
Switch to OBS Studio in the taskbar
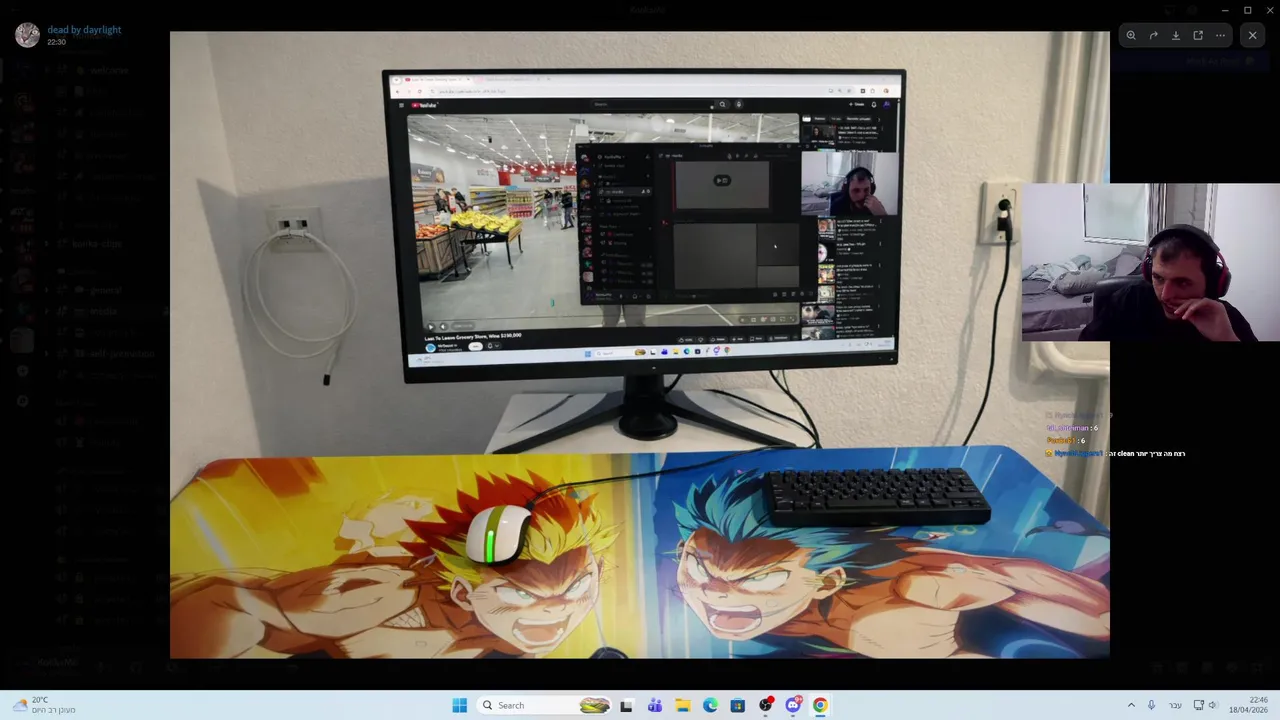point(766,705)
